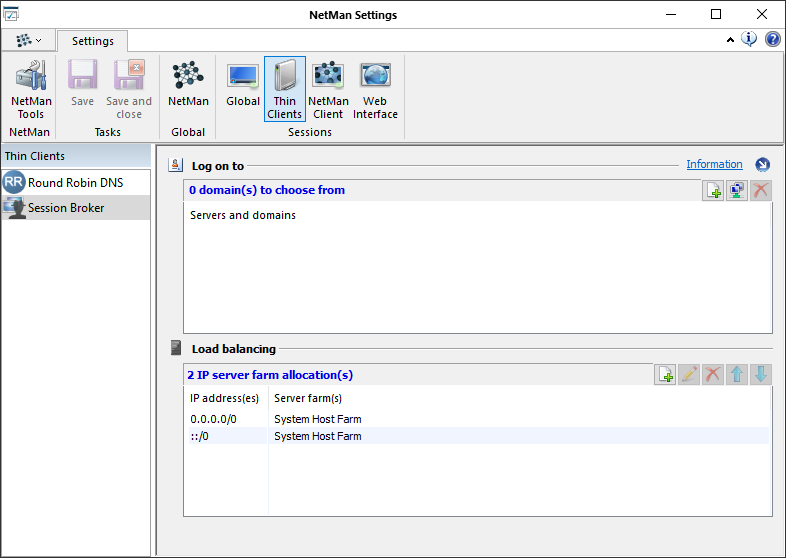786x558 pixels.
Task: Add a new domain entry in Log on to
Action: click(x=713, y=190)
